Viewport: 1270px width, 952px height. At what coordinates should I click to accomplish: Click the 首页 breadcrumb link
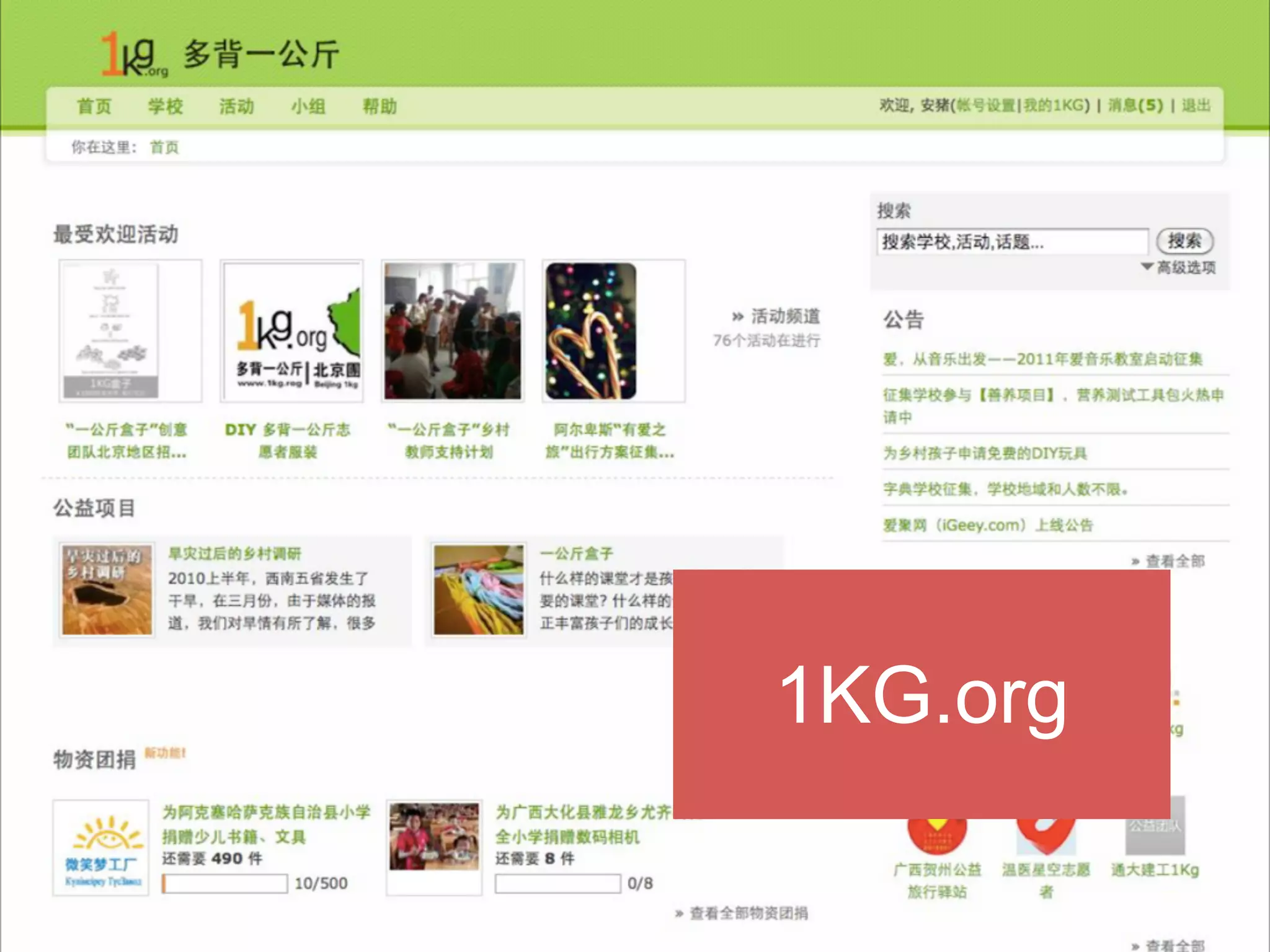point(164,148)
